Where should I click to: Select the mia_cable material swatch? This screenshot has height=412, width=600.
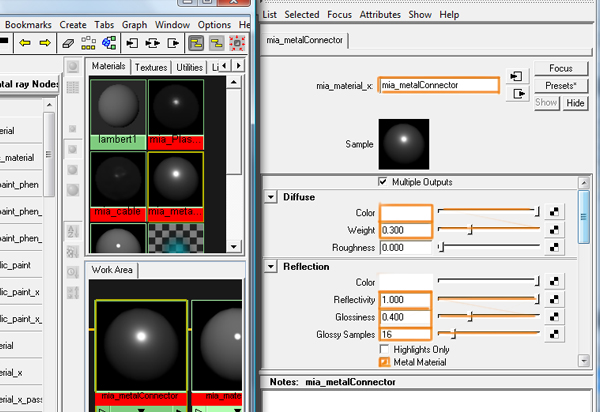[118, 186]
